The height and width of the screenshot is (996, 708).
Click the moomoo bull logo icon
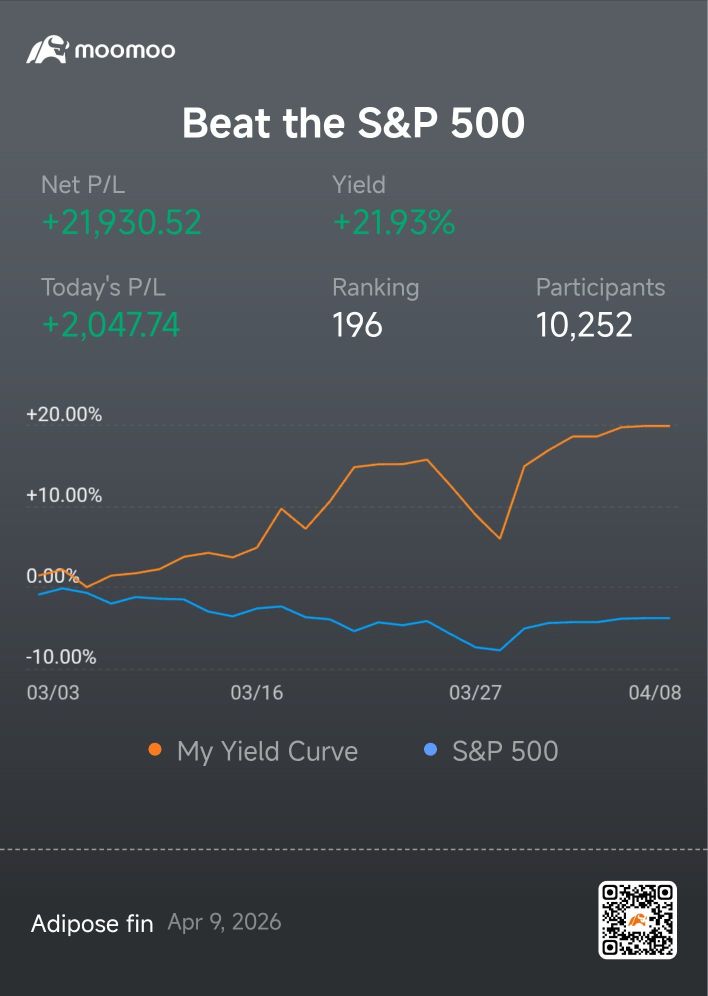(47, 50)
